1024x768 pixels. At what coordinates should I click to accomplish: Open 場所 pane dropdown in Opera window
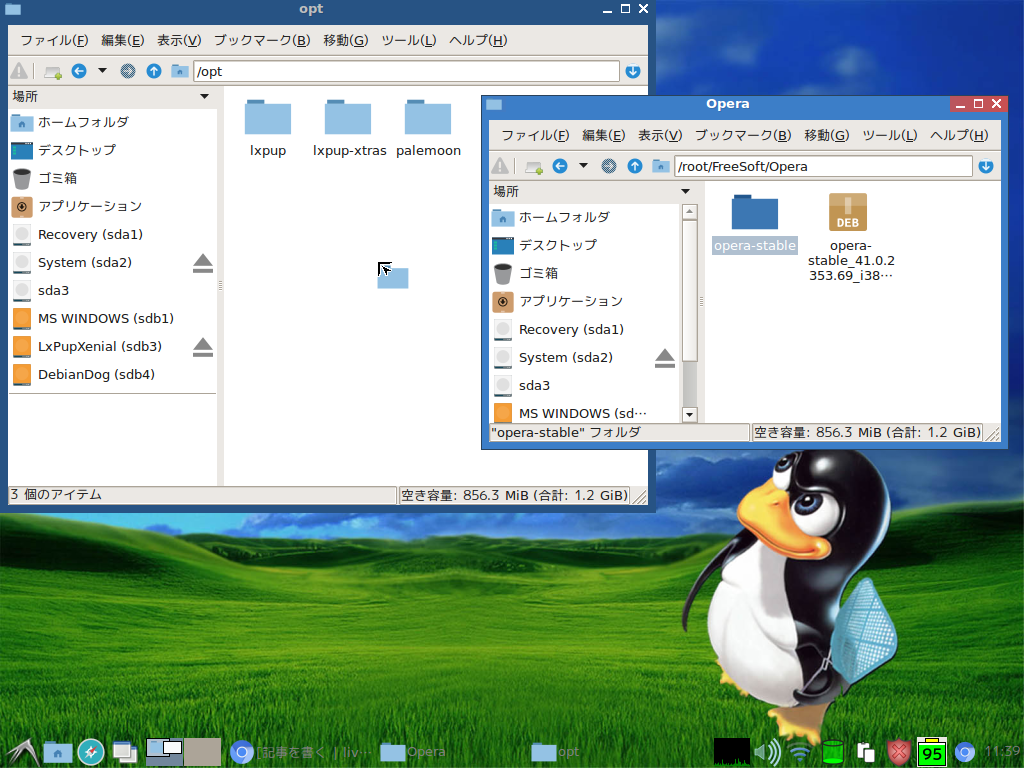(x=685, y=191)
